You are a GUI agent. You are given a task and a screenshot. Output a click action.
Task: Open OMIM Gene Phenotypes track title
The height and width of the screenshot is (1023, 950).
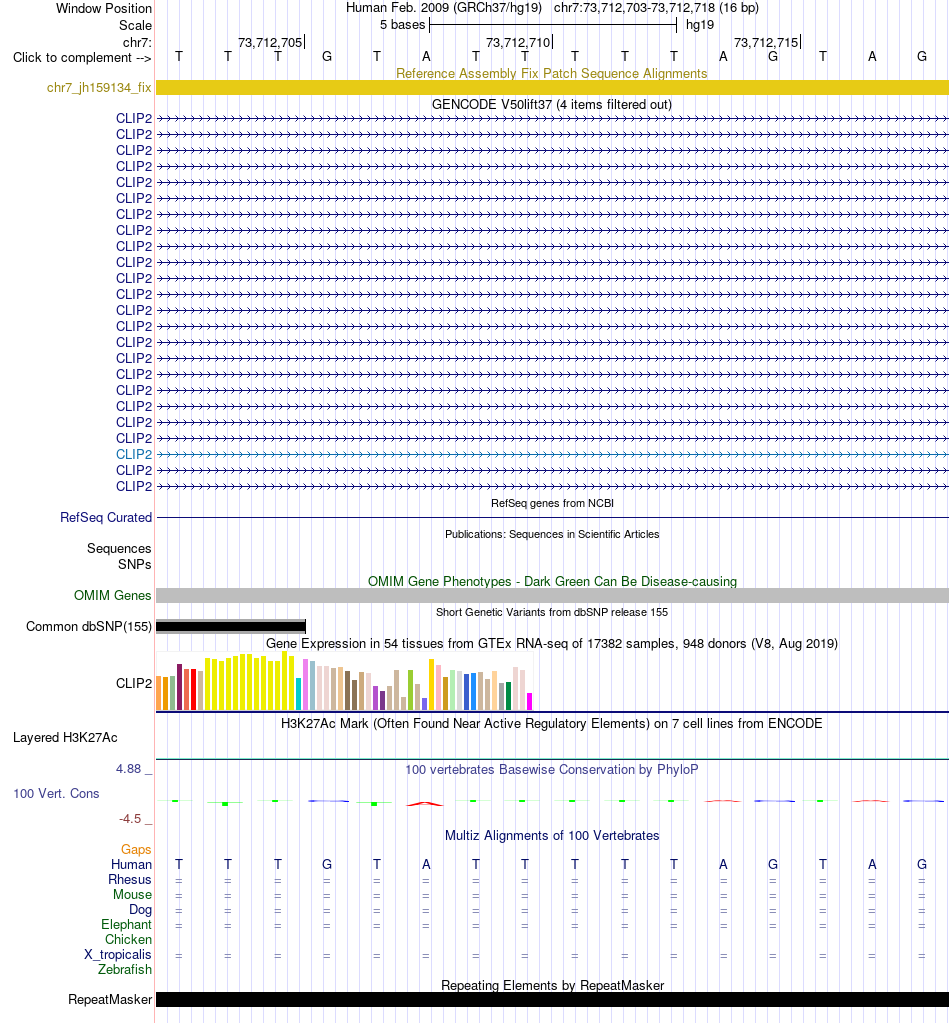coord(552,581)
